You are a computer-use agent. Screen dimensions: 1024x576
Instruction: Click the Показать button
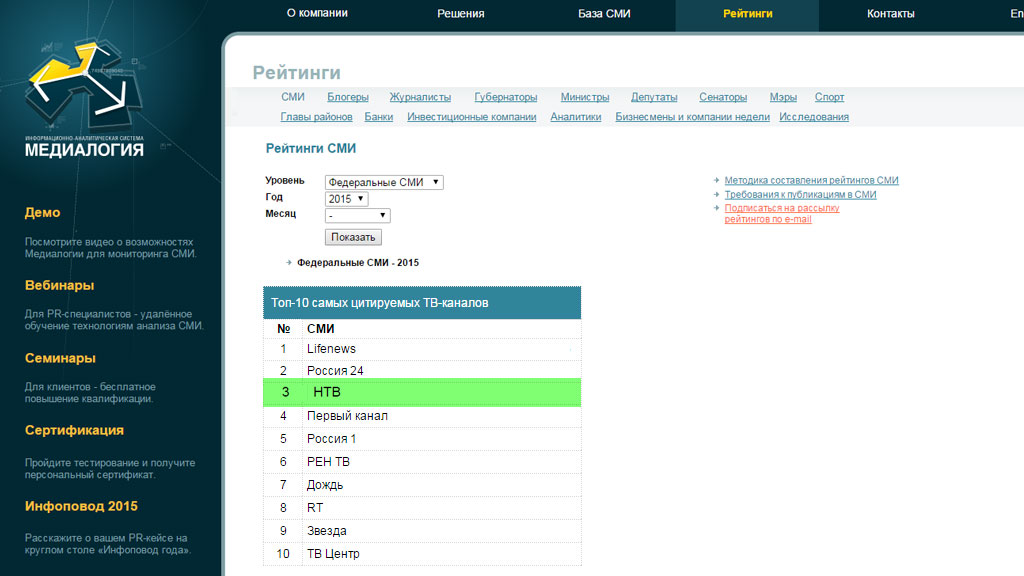click(x=353, y=237)
